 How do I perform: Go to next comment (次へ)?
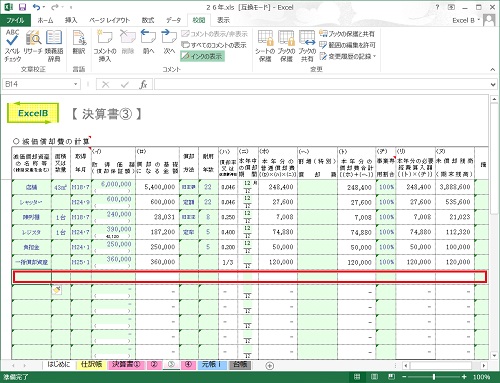pos(169,43)
